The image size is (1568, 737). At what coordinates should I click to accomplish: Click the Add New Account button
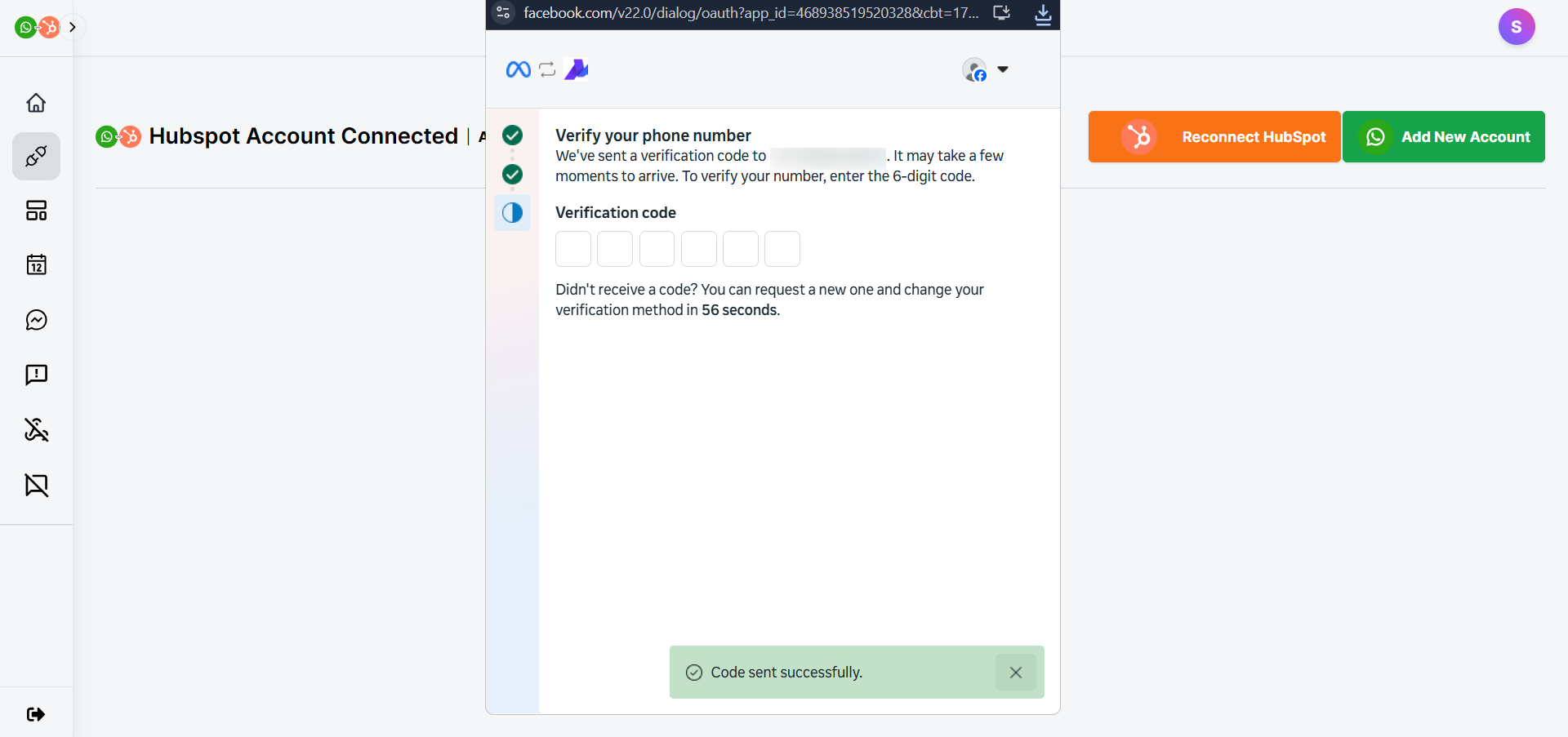1444,137
